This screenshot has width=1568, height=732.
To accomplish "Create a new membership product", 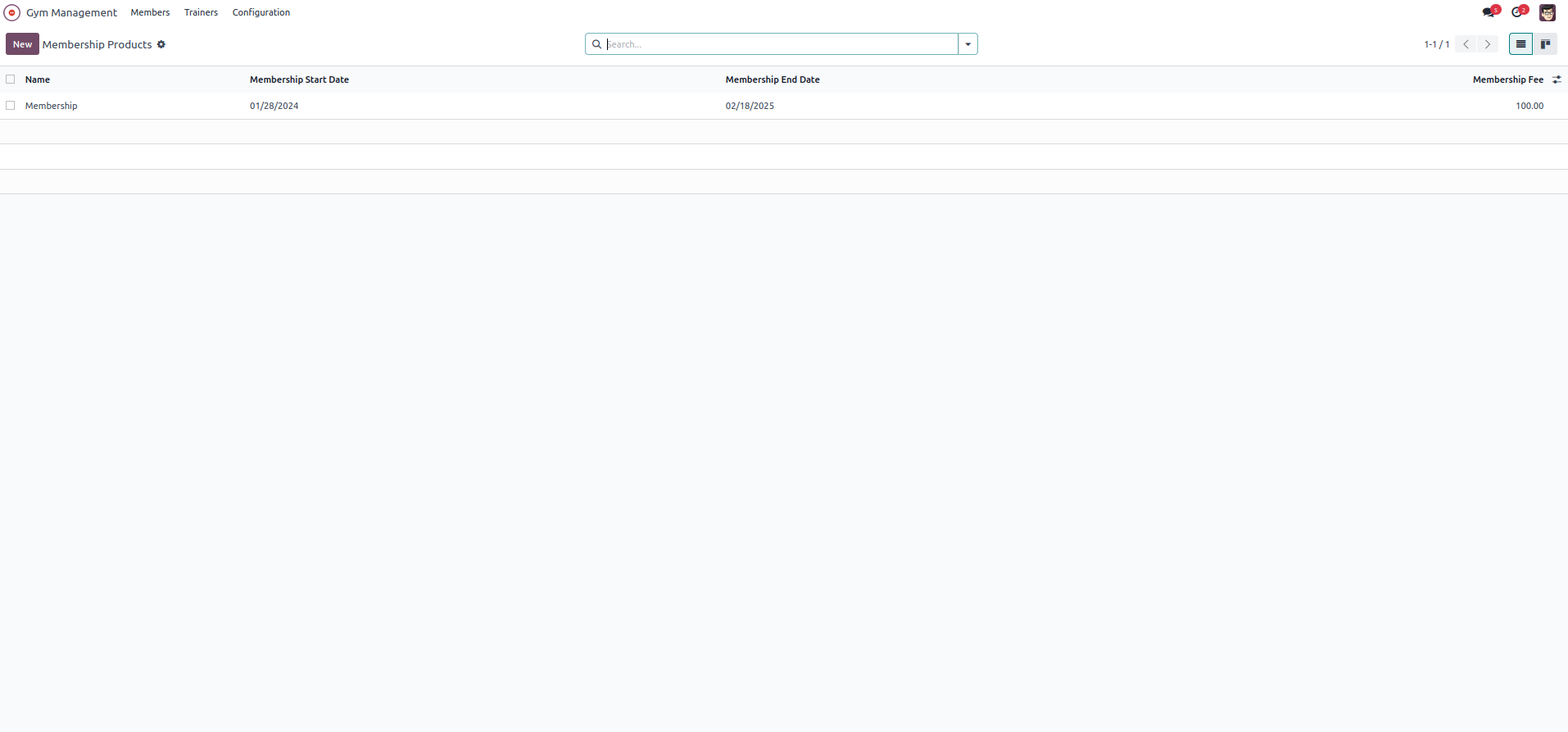I will pos(22,44).
